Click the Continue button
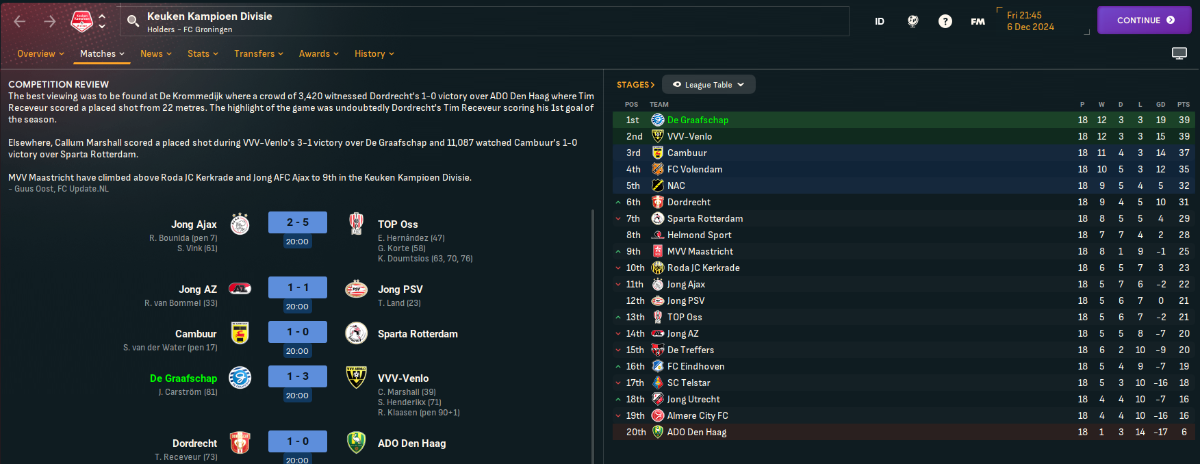The width and height of the screenshot is (1200, 464). [x=1144, y=20]
